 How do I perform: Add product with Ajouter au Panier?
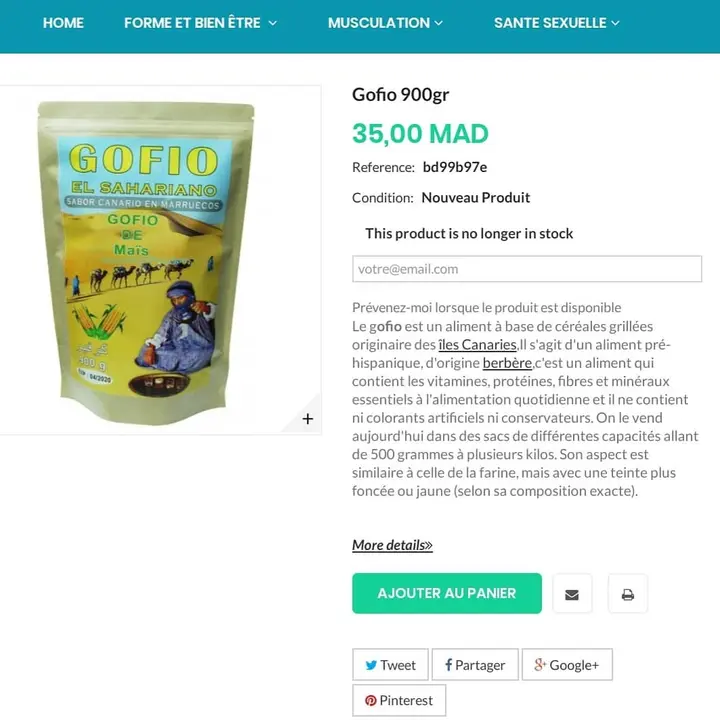pyautogui.click(x=447, y=593)
